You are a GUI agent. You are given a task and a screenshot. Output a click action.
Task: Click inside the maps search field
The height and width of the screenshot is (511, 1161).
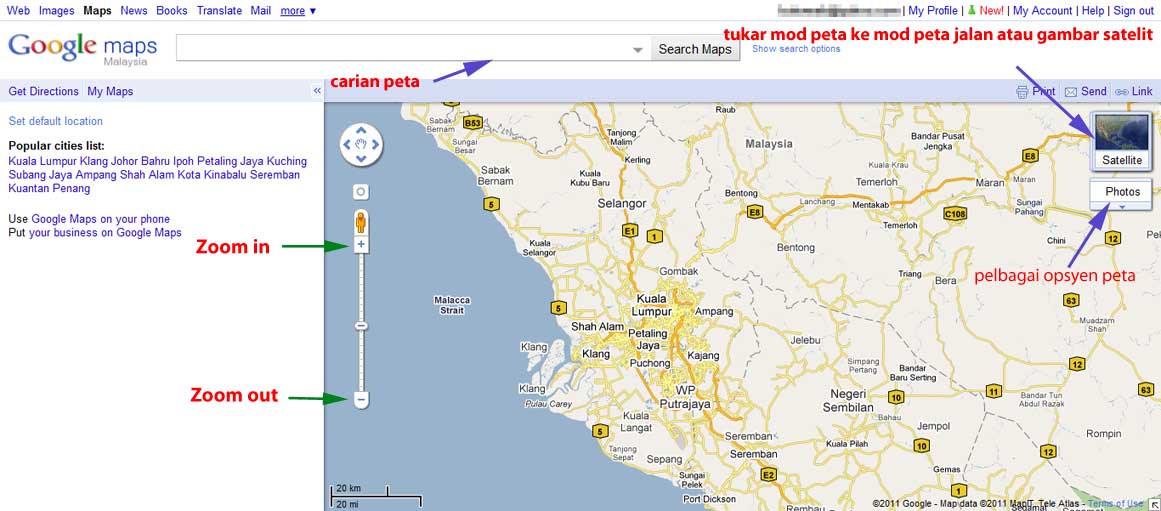click(406, 50)
